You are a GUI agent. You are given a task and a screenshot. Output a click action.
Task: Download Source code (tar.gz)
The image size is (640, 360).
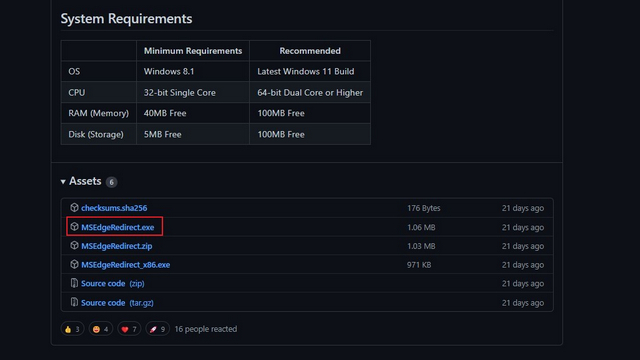[117, 303]
